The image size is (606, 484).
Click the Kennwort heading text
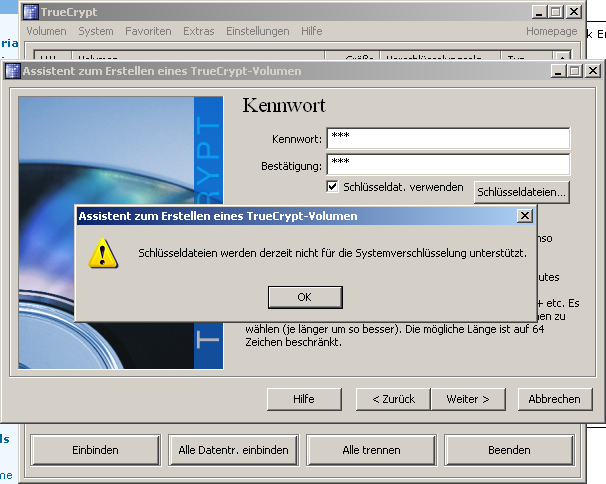pyautogui.click(x=284, y=105)
